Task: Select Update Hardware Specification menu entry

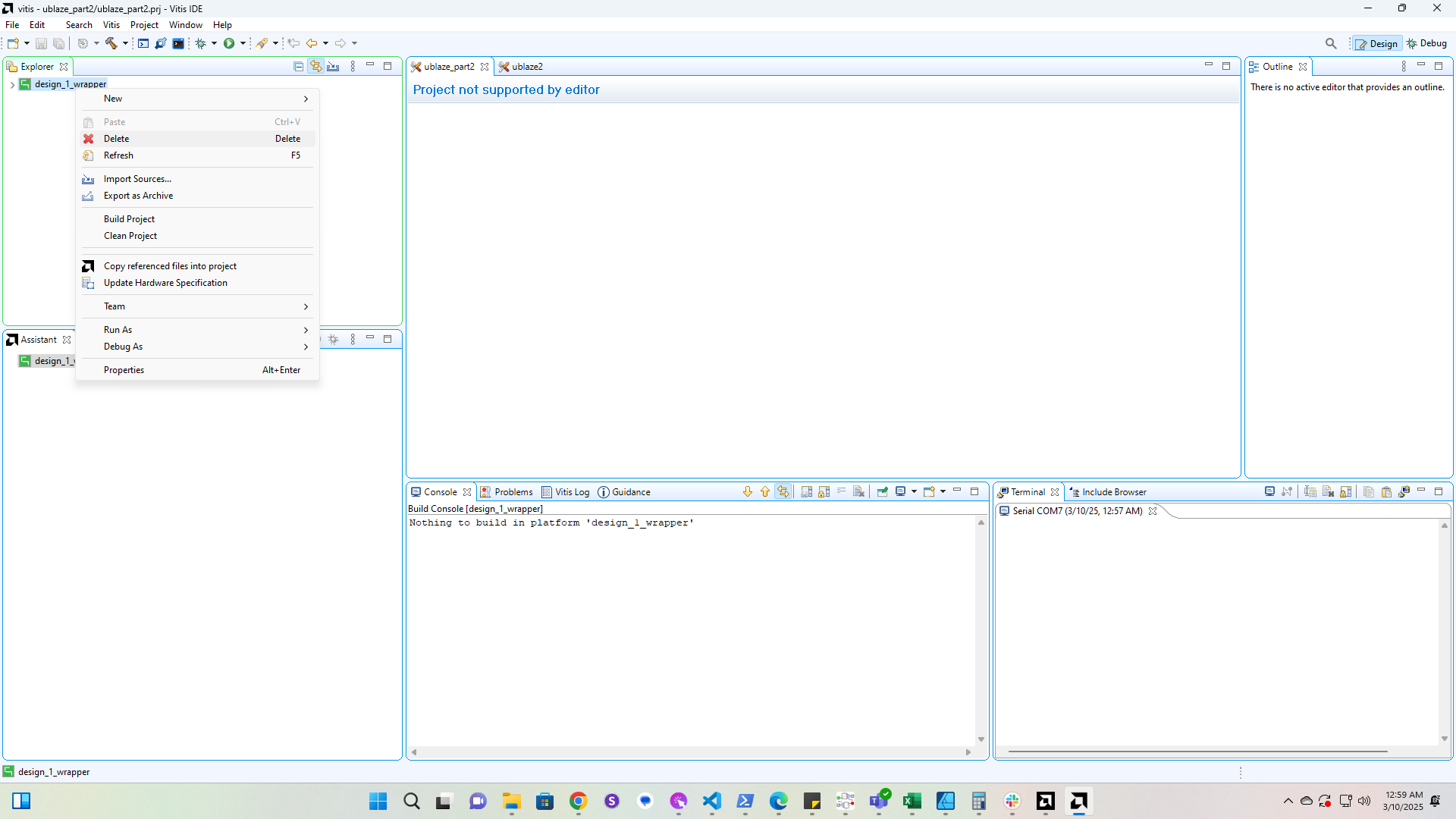Action: (x=165, y=283)
